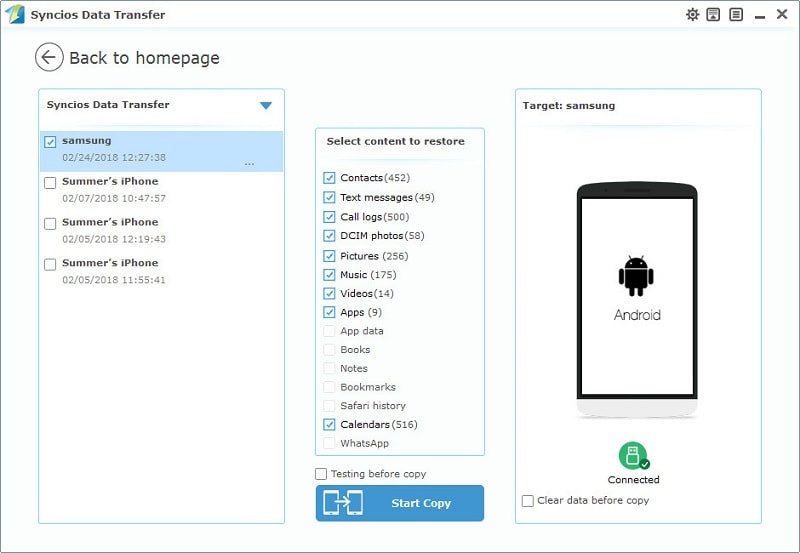Click the Connected status text

tap(634, 480)
